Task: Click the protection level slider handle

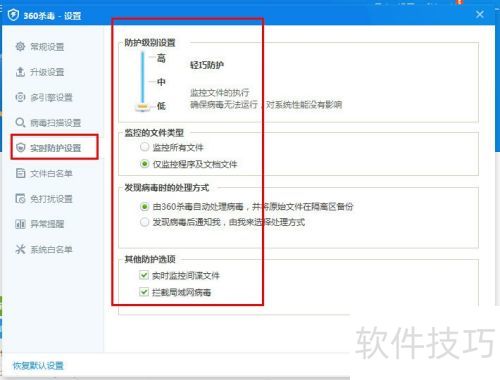Action: coord(142,107)
